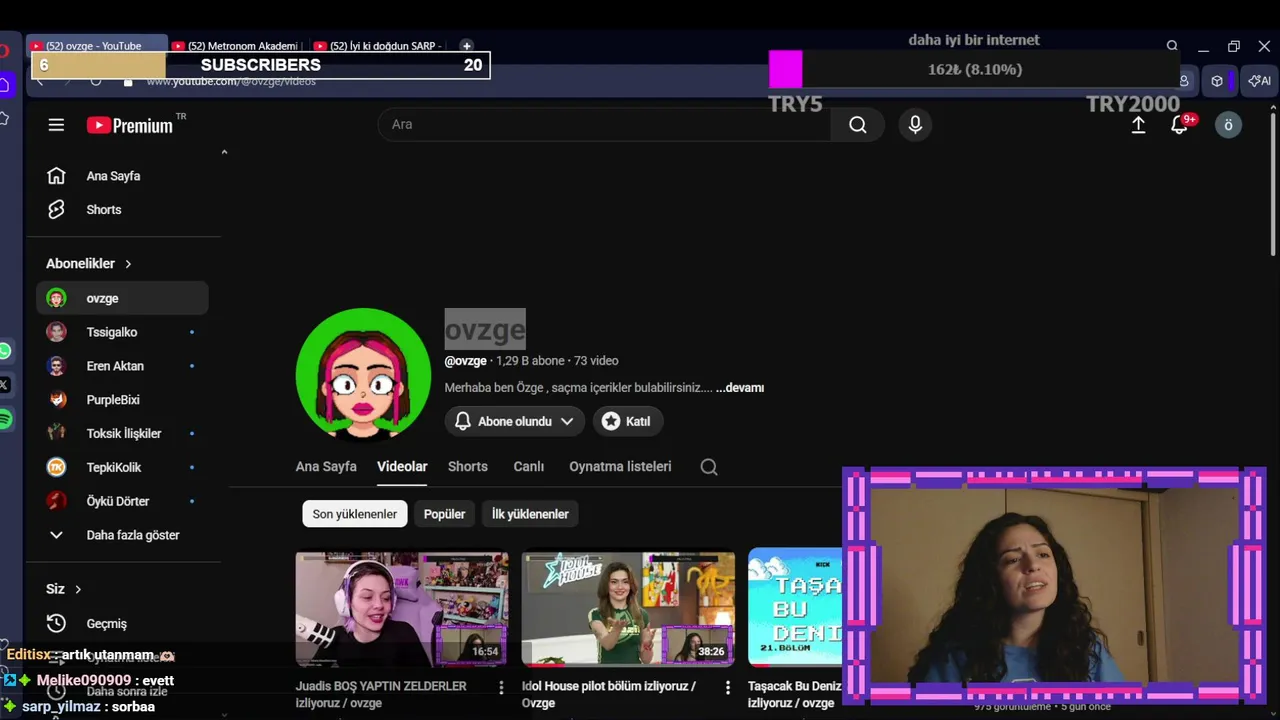Open the Abone olundu dropdown
Viewport: 1280px width, 720px height.
514,421
